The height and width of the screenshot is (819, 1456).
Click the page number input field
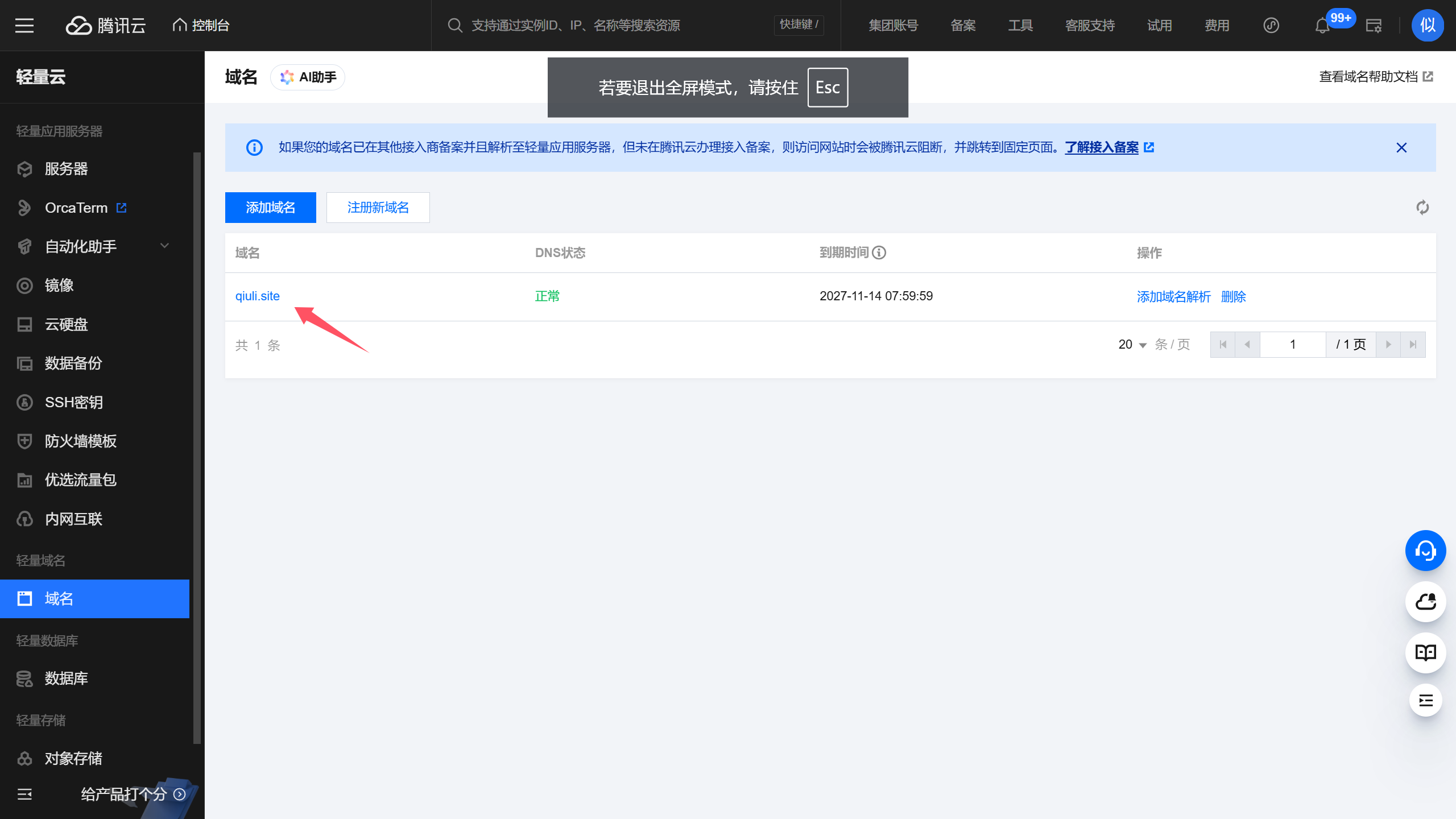pos(1292,345)
